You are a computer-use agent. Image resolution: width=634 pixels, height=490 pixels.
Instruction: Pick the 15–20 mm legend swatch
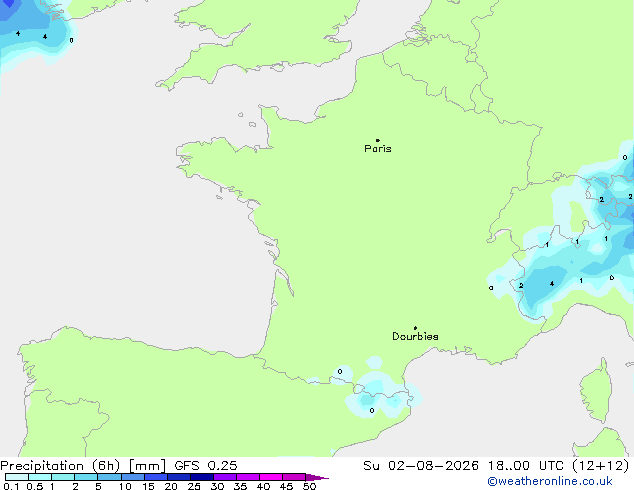(x=156, y=477)
